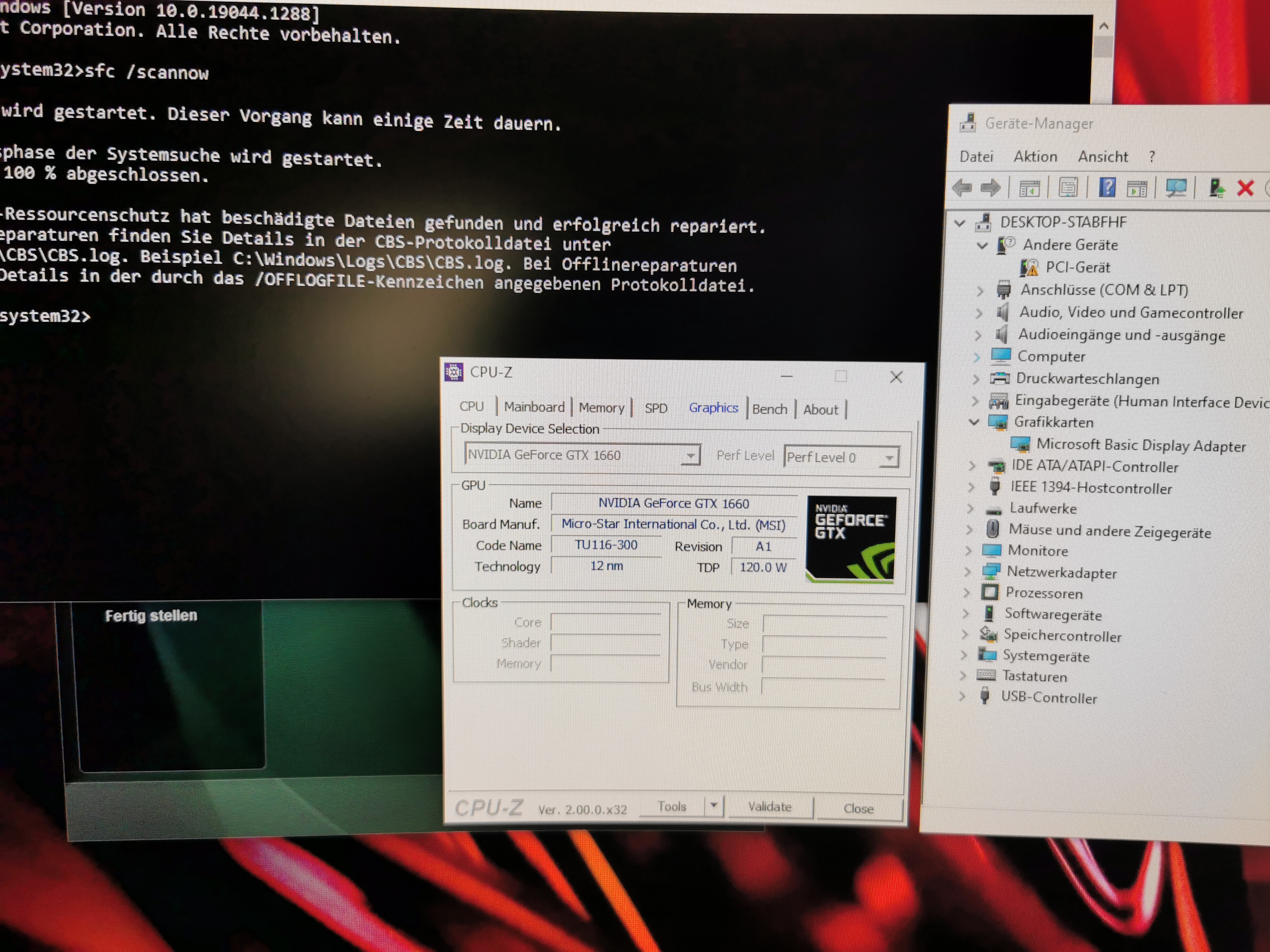Click the back arrow in Geräte-Manager toolbar

pyautogui.click(x=962, y=188)
